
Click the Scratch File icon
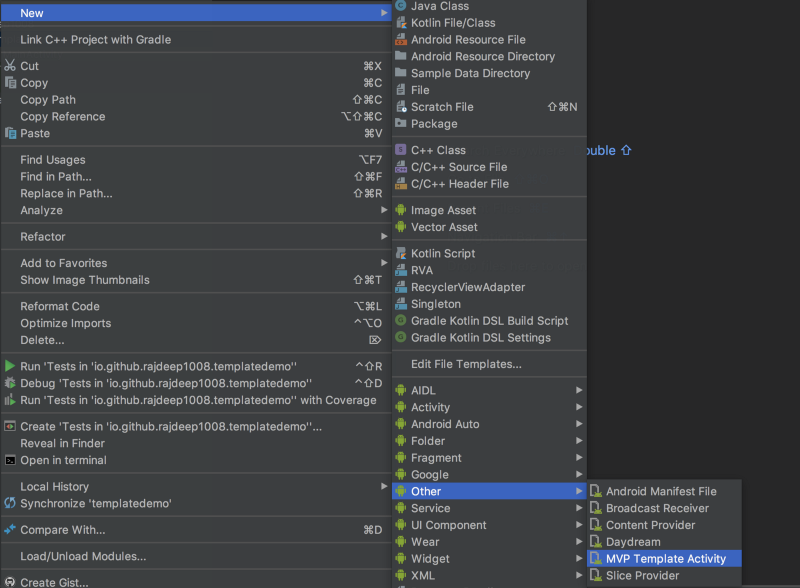point(401,107)
